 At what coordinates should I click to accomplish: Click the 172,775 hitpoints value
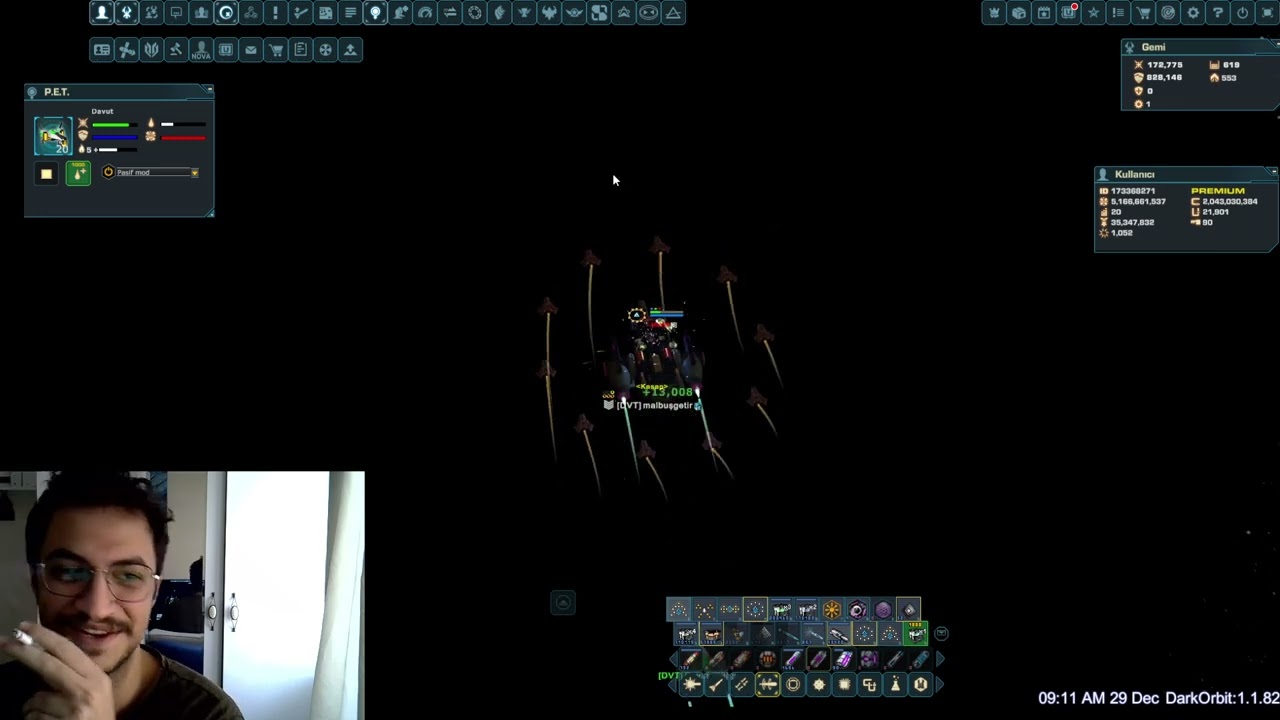pos(1164,65)
